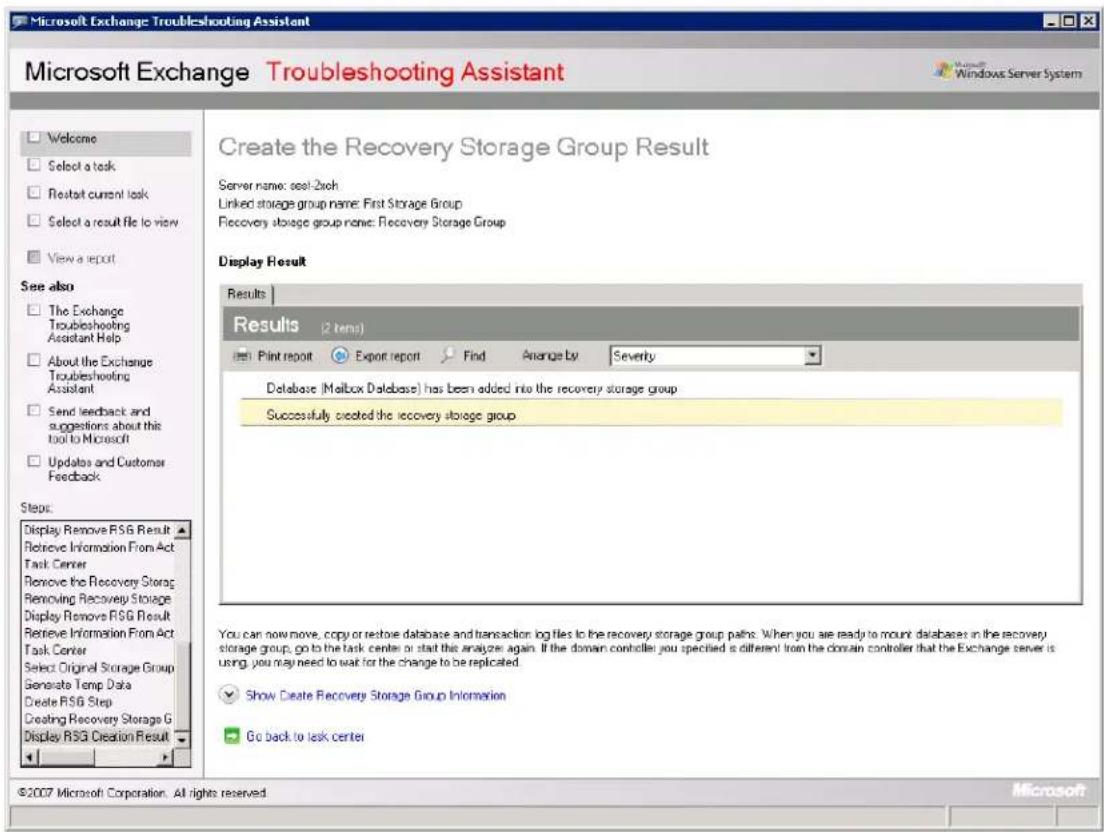
Task: Click Steps list horizontal scroll left arrow
Action: pos(30,757)
